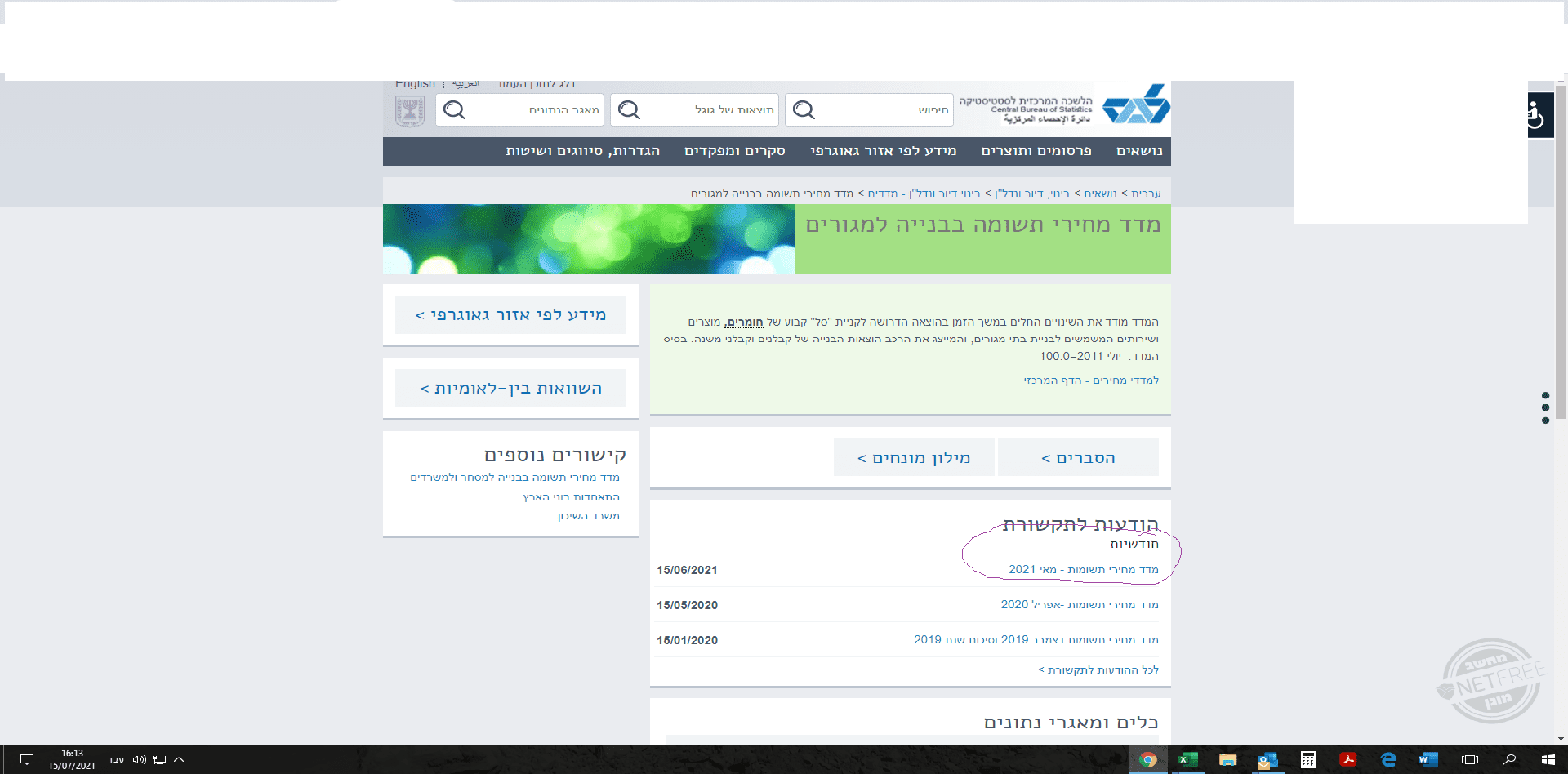The width and height of the screenshot is (1568, 774).
Task: Open the דצמבר 2019 וסיכום שנת 2019 release
Action: 1036,640
